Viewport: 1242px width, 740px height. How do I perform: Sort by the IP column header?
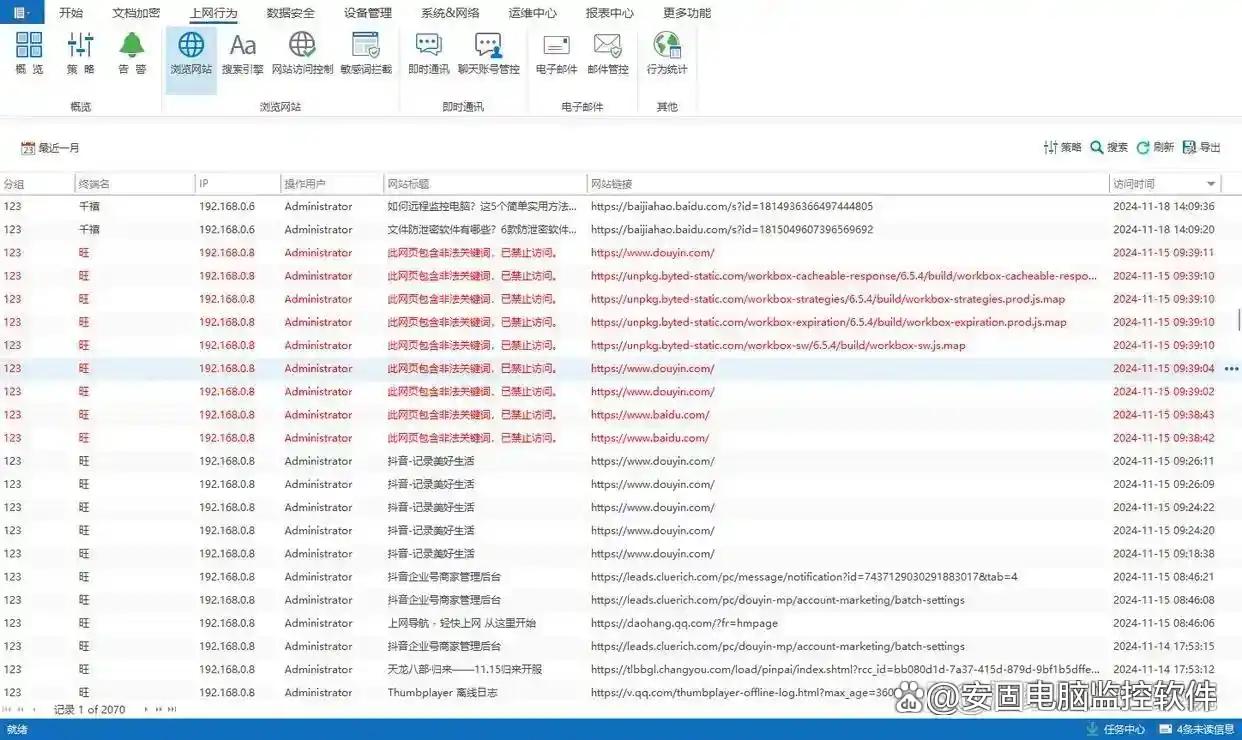click(x=238, y=184)
